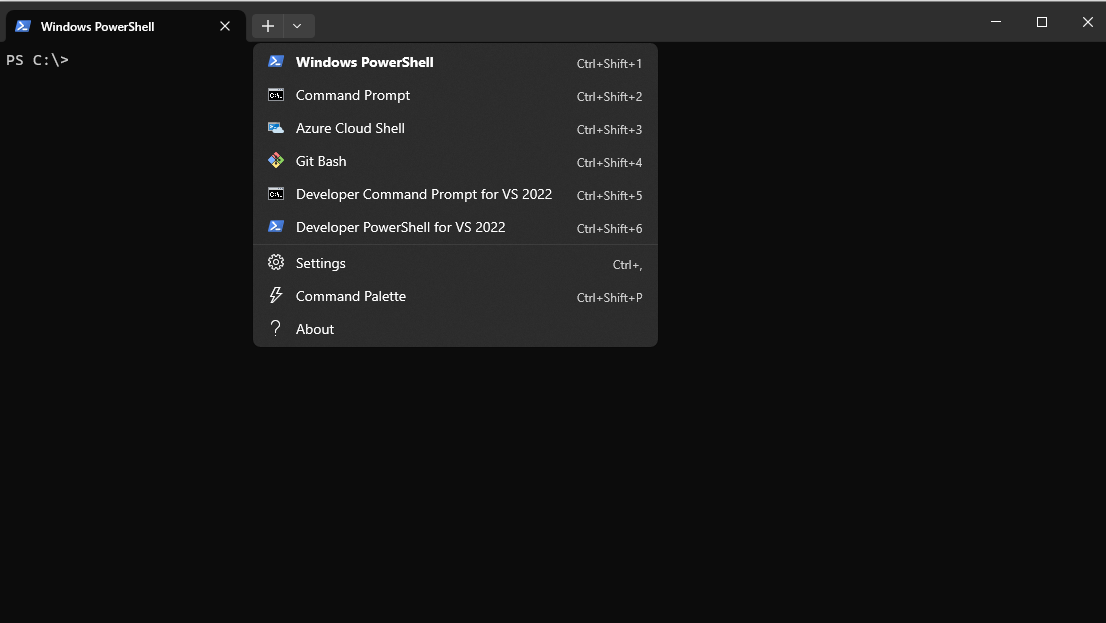Select the Windows PowerShell tab

[100, 26]
